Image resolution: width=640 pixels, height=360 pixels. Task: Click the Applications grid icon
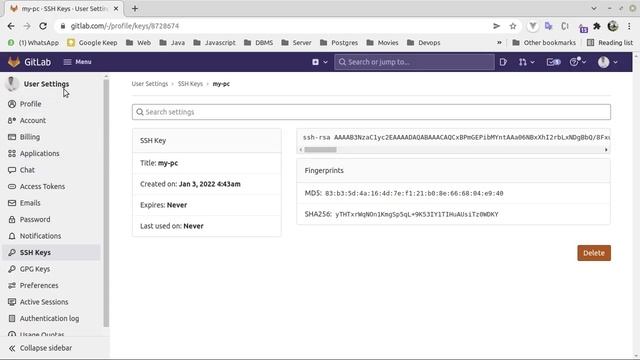(12, 153)
